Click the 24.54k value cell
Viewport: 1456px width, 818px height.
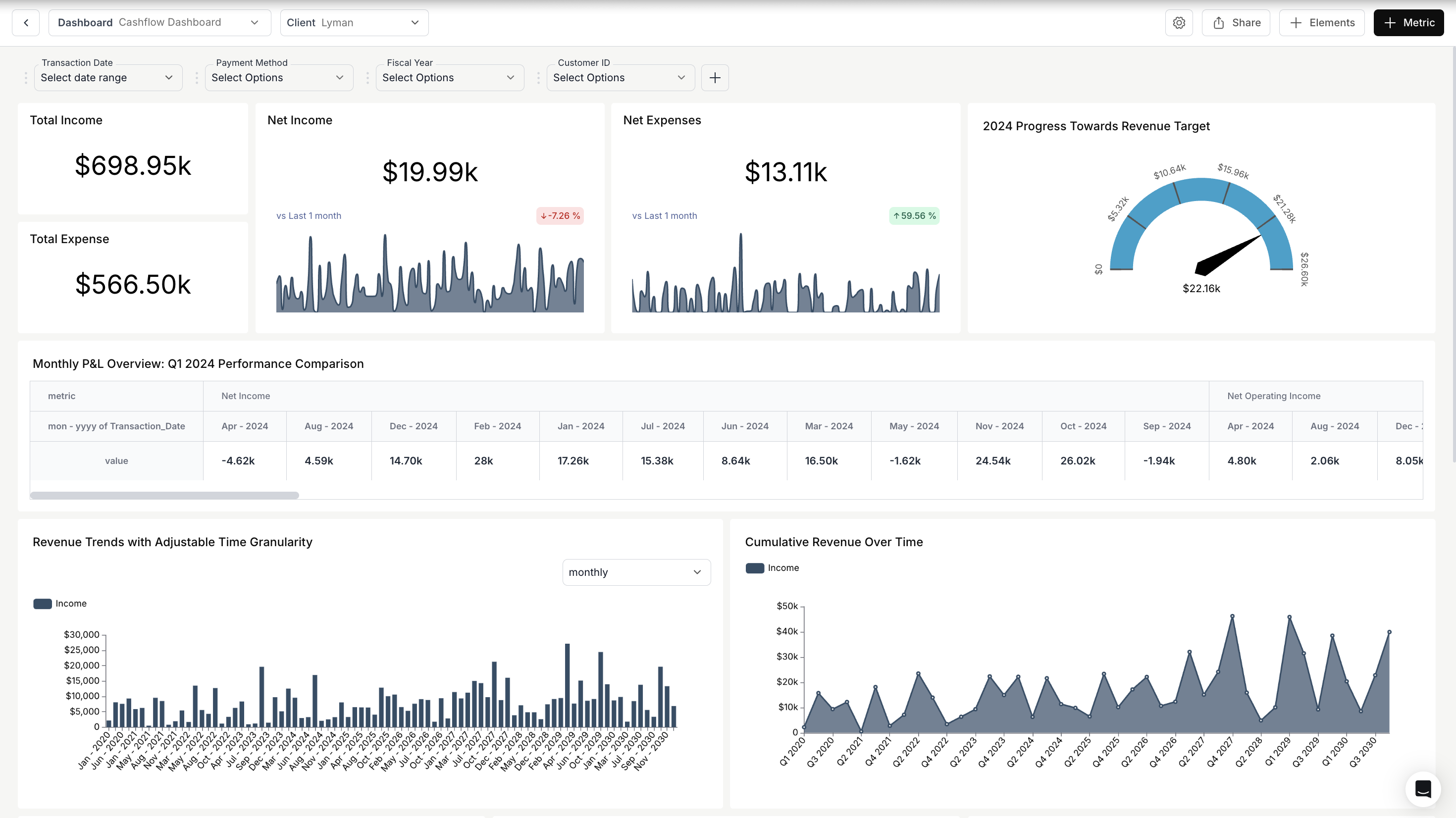999,460
